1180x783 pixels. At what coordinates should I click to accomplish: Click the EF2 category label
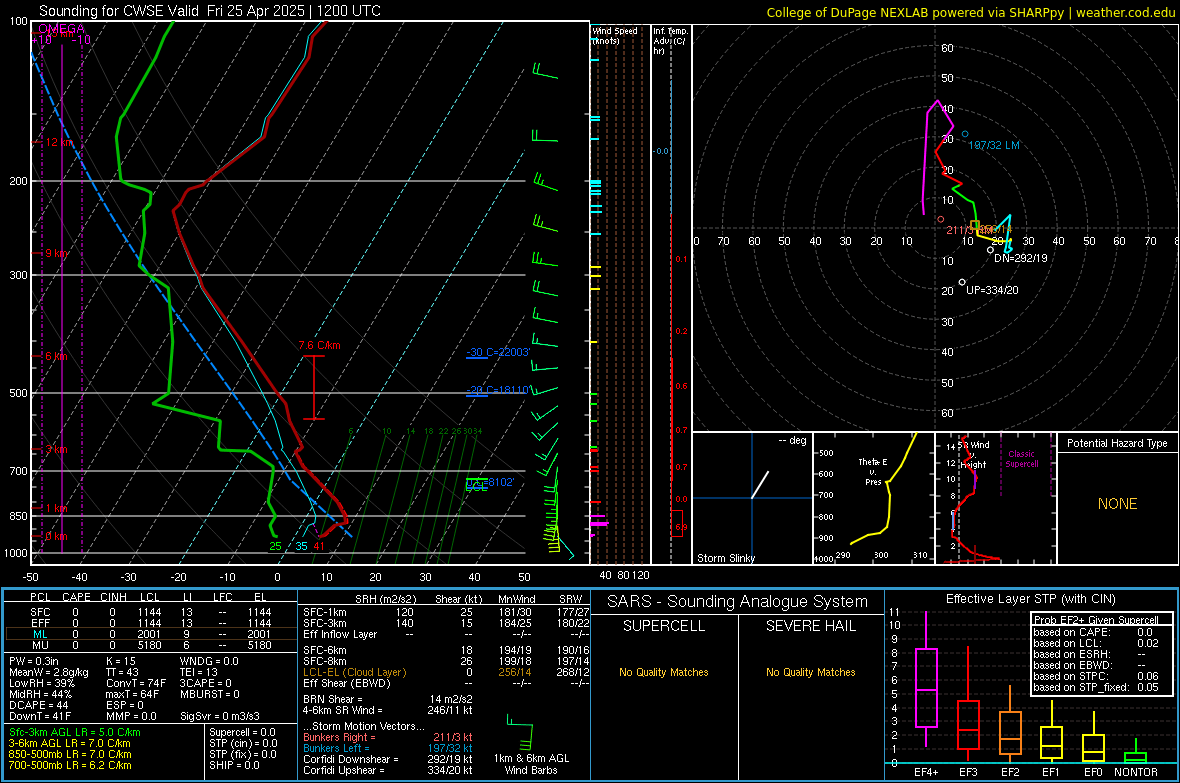[1010, 772]
